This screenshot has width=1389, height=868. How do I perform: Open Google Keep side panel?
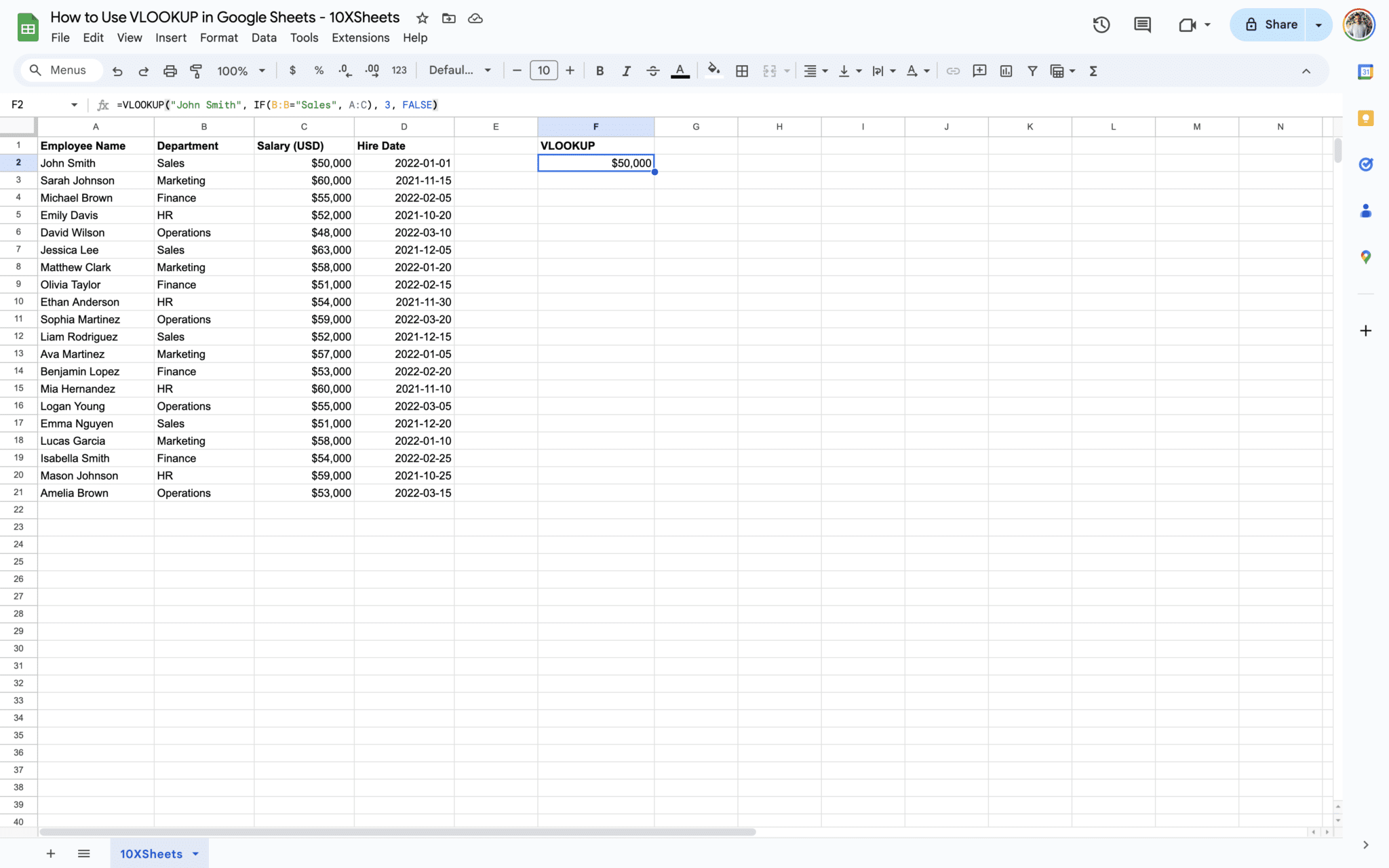(1365, 118)
